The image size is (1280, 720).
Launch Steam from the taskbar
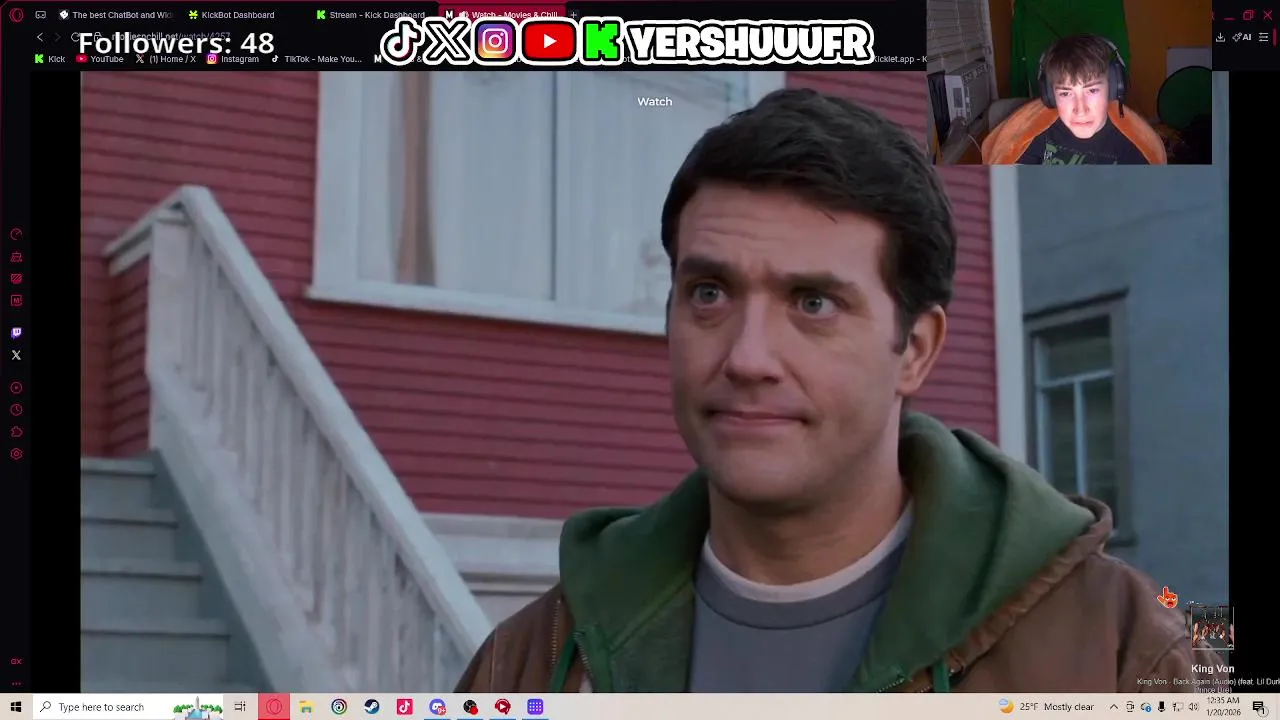[372, 707]
